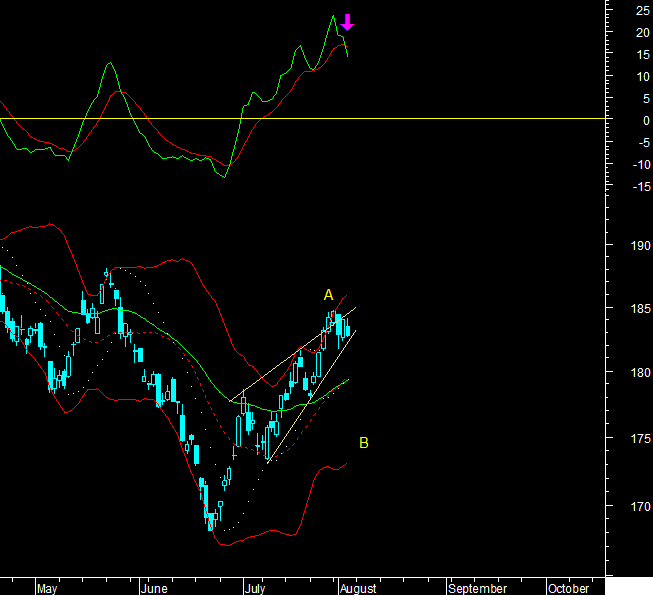Click the 10 indicator scale value
Viewport: 653px width, 595px height.
[643, 77]
